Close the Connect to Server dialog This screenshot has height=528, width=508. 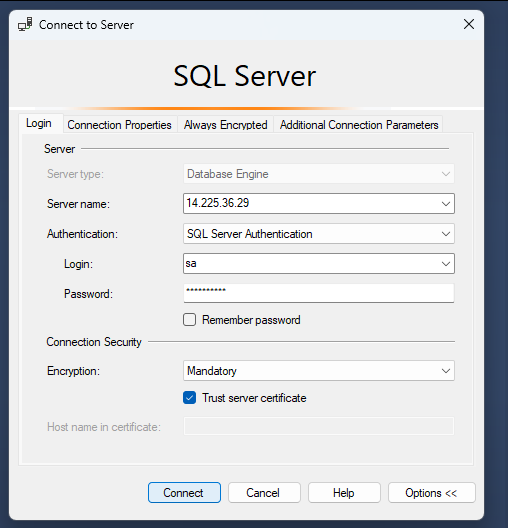pyautogui.click(x=469, y=24)
